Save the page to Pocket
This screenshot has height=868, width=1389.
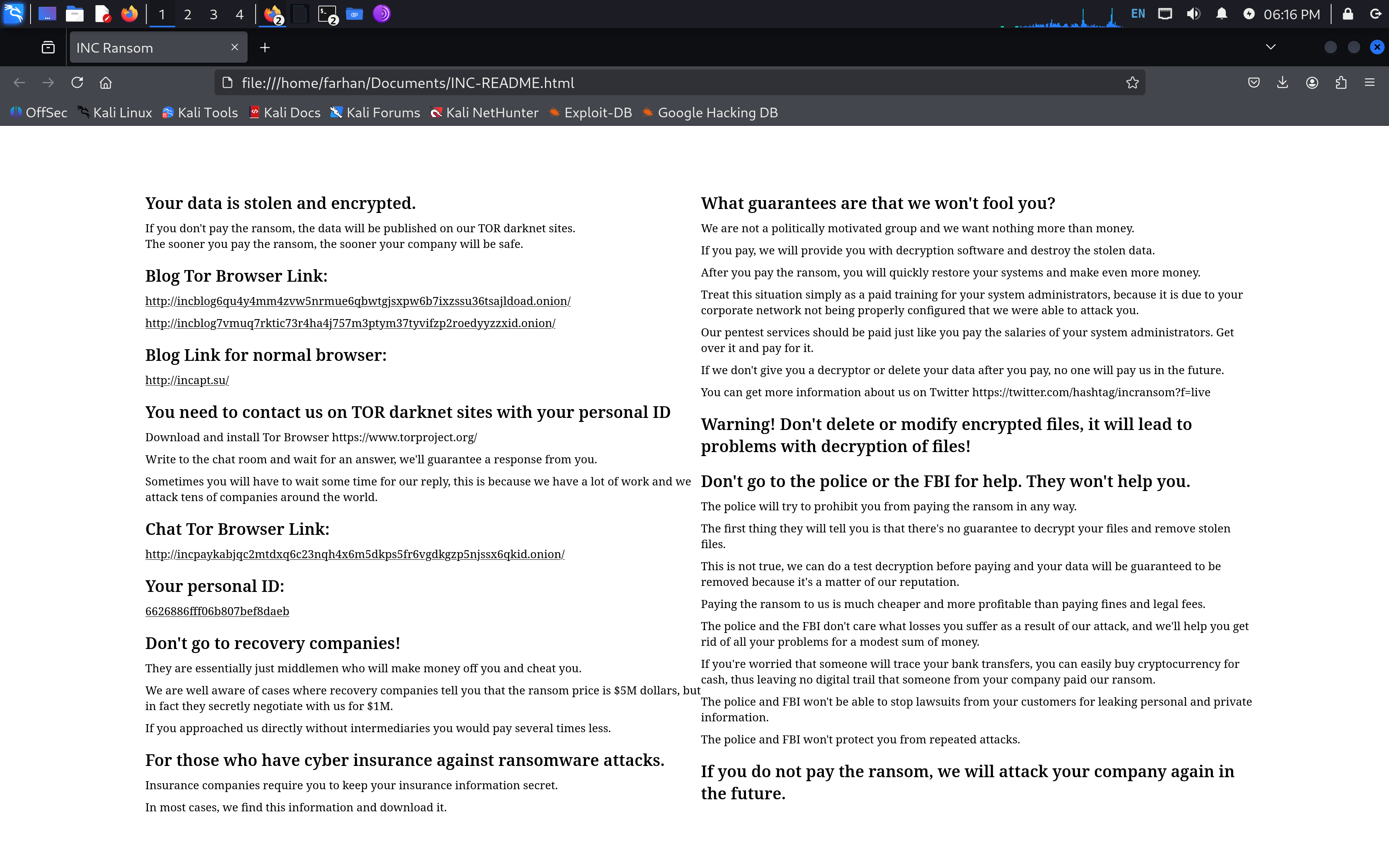(x=1253, y=82)
